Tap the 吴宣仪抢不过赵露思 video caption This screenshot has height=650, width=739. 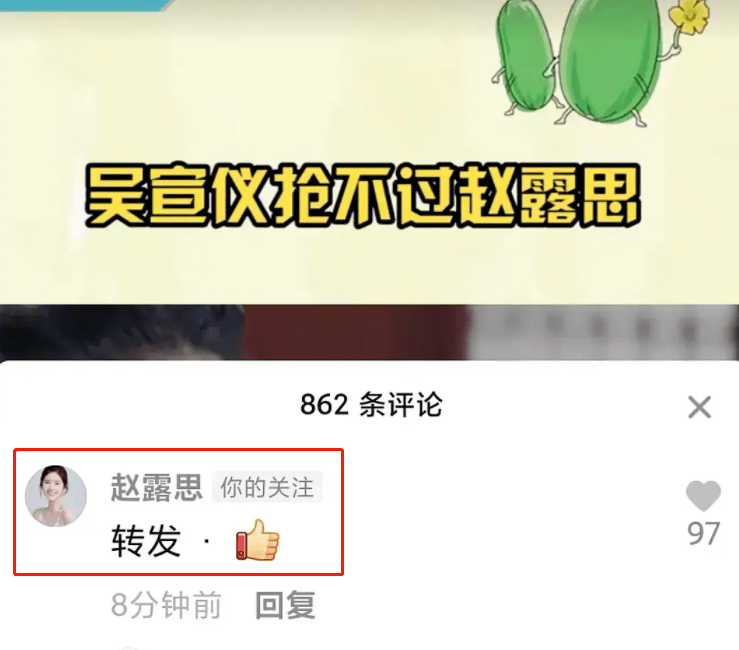click(x=363, y=195)
